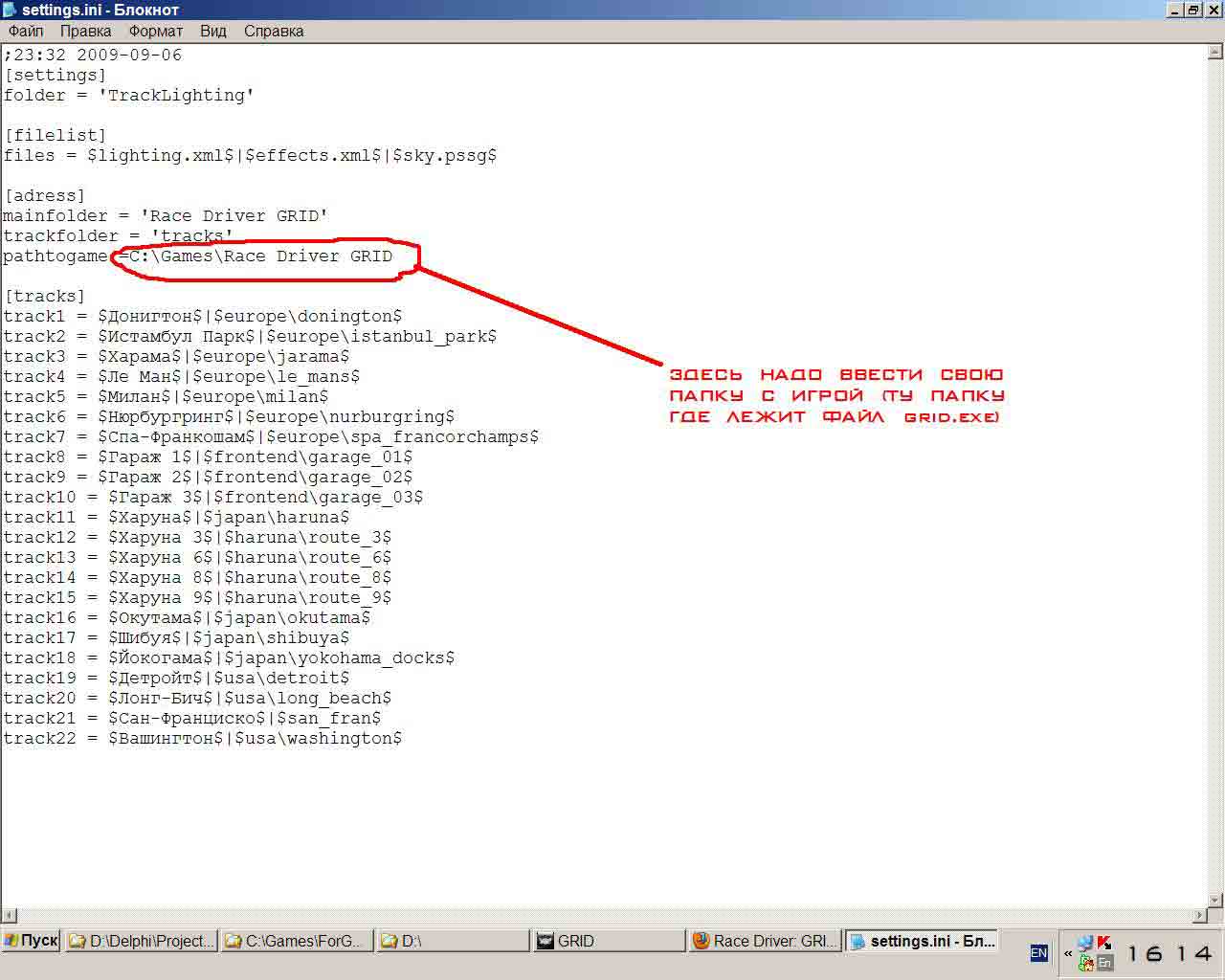Viewport: 1225px width, 980px height.
Task: Click the track12 Харуна 3 line
Action: 197,537
